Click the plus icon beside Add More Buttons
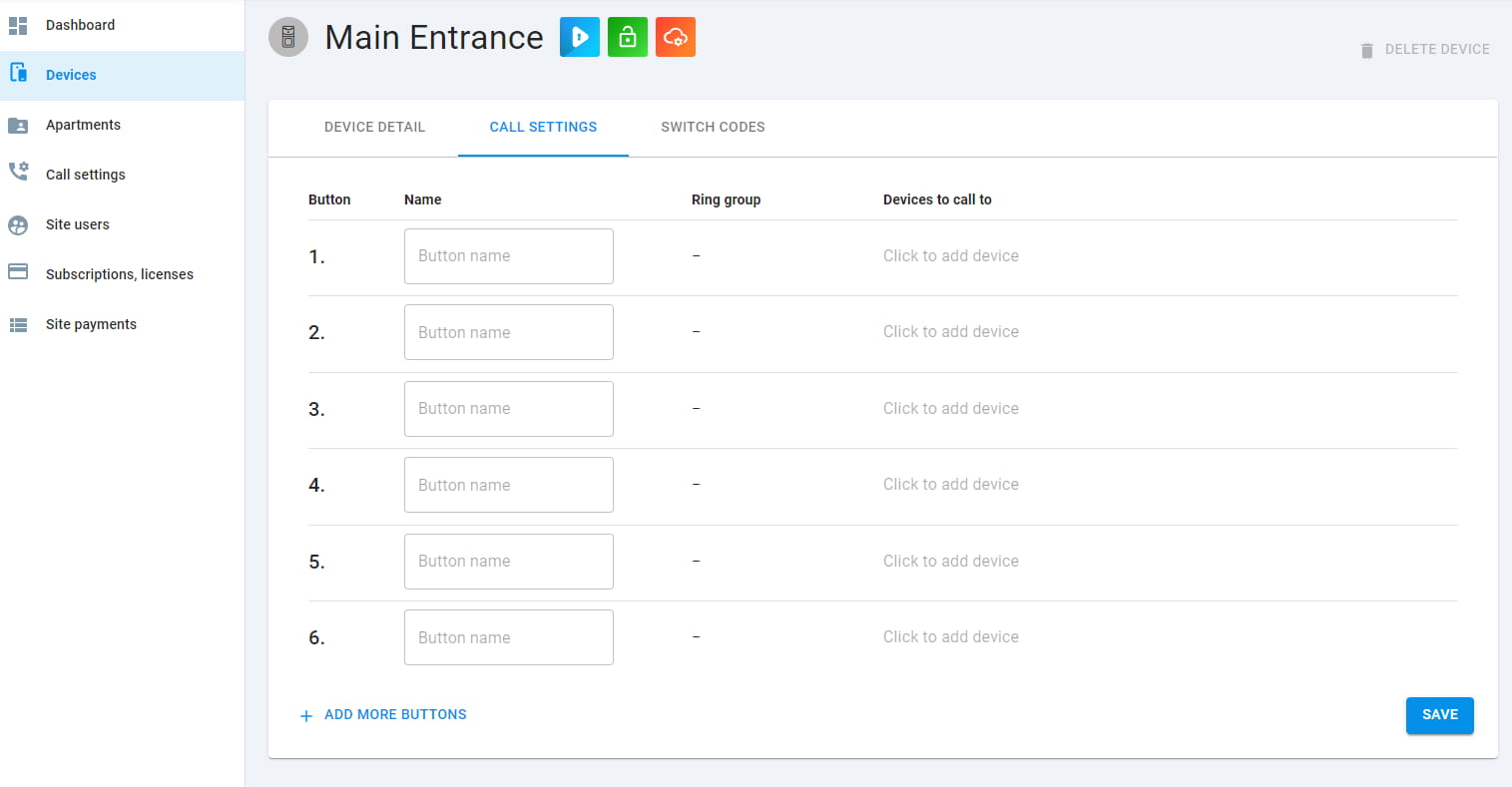Image resolution: width=1512 pixels, height=787 pixels. (x=306, y=715)
